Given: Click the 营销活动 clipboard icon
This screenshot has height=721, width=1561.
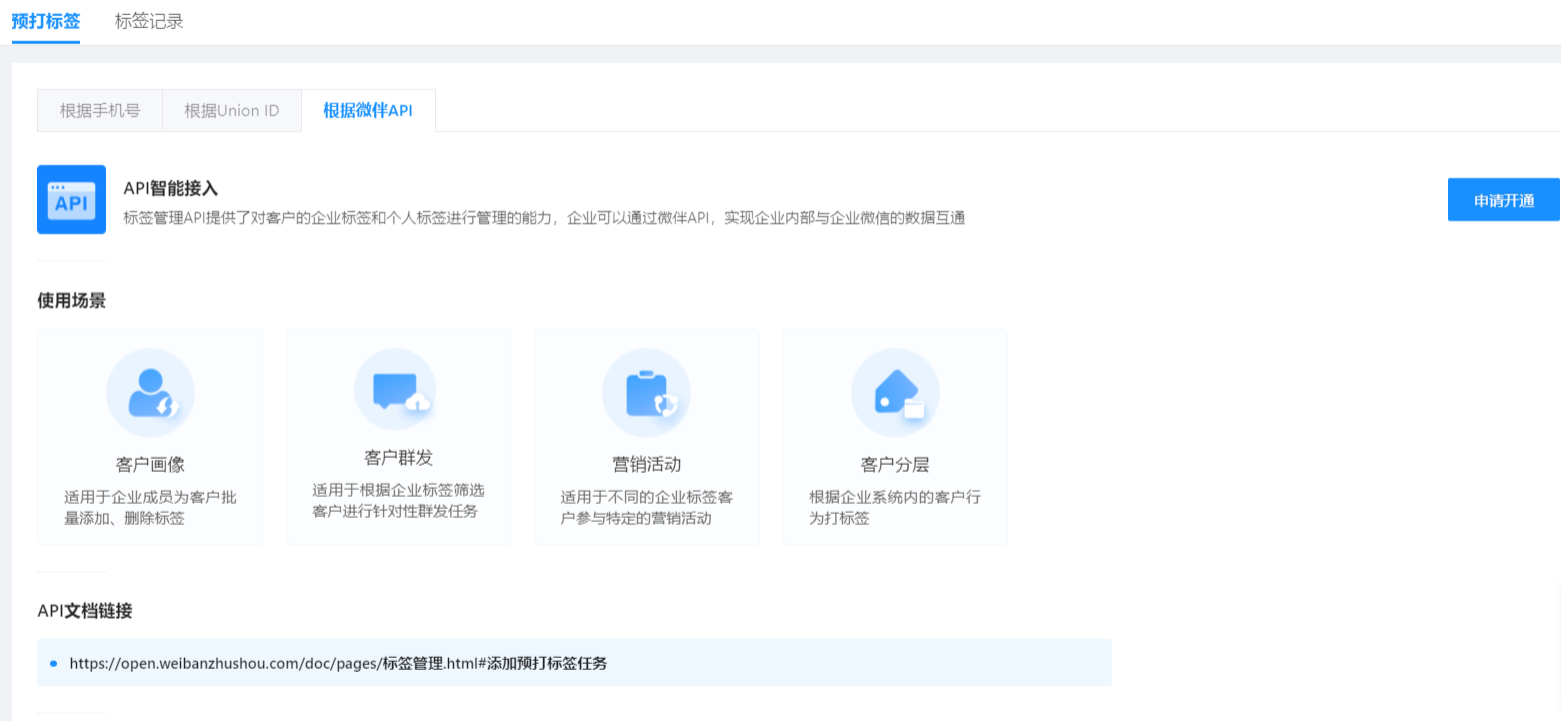Looking at the screenshot, I should point(646,393).
